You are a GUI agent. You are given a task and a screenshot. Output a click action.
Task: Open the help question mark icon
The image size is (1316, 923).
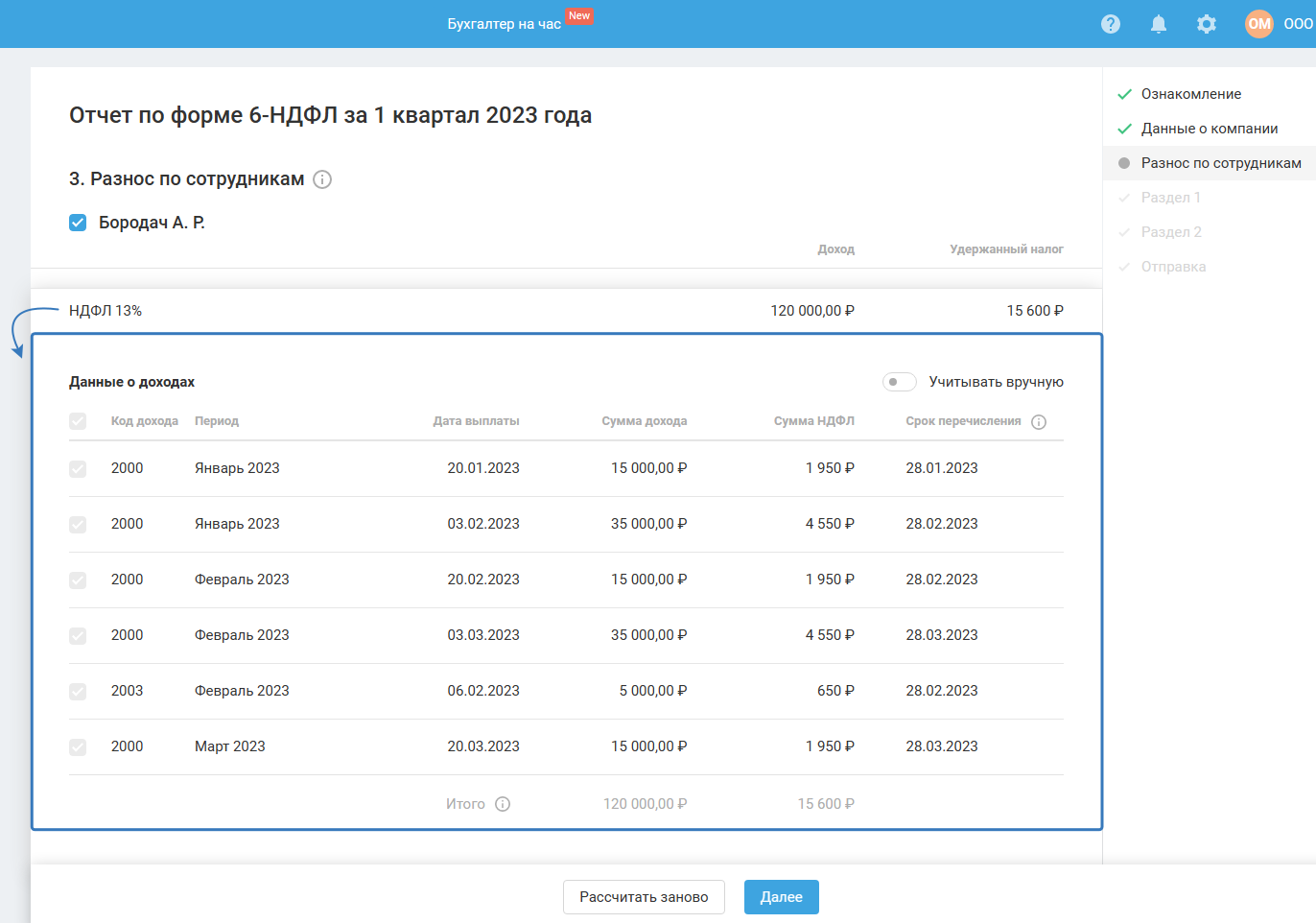1110,24
